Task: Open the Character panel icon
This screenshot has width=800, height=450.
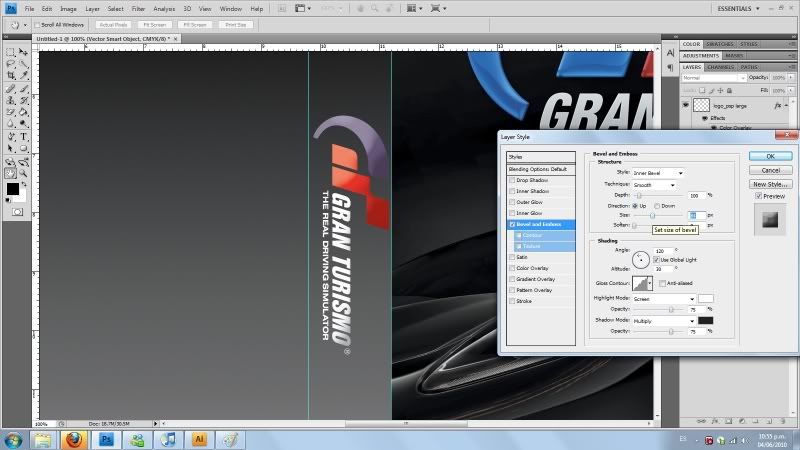Action: point(670,53)
